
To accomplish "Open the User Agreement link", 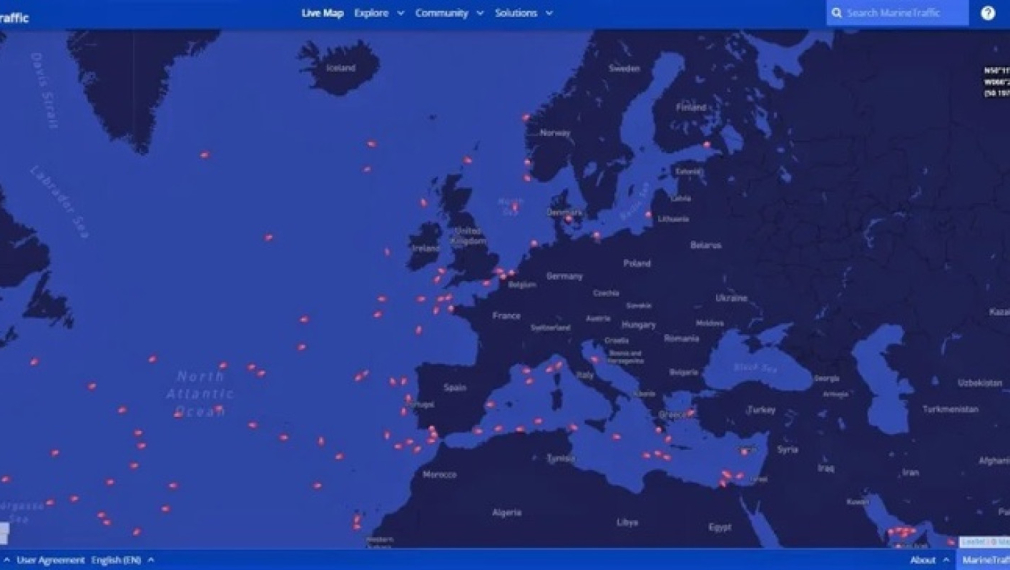I will (x=50, y=560).
